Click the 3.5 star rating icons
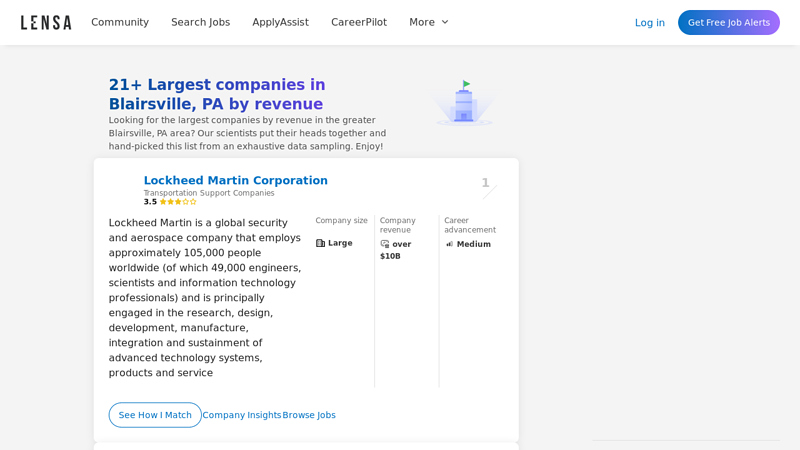800x450 pixels. pyautogui.click(x=178, y=202)
